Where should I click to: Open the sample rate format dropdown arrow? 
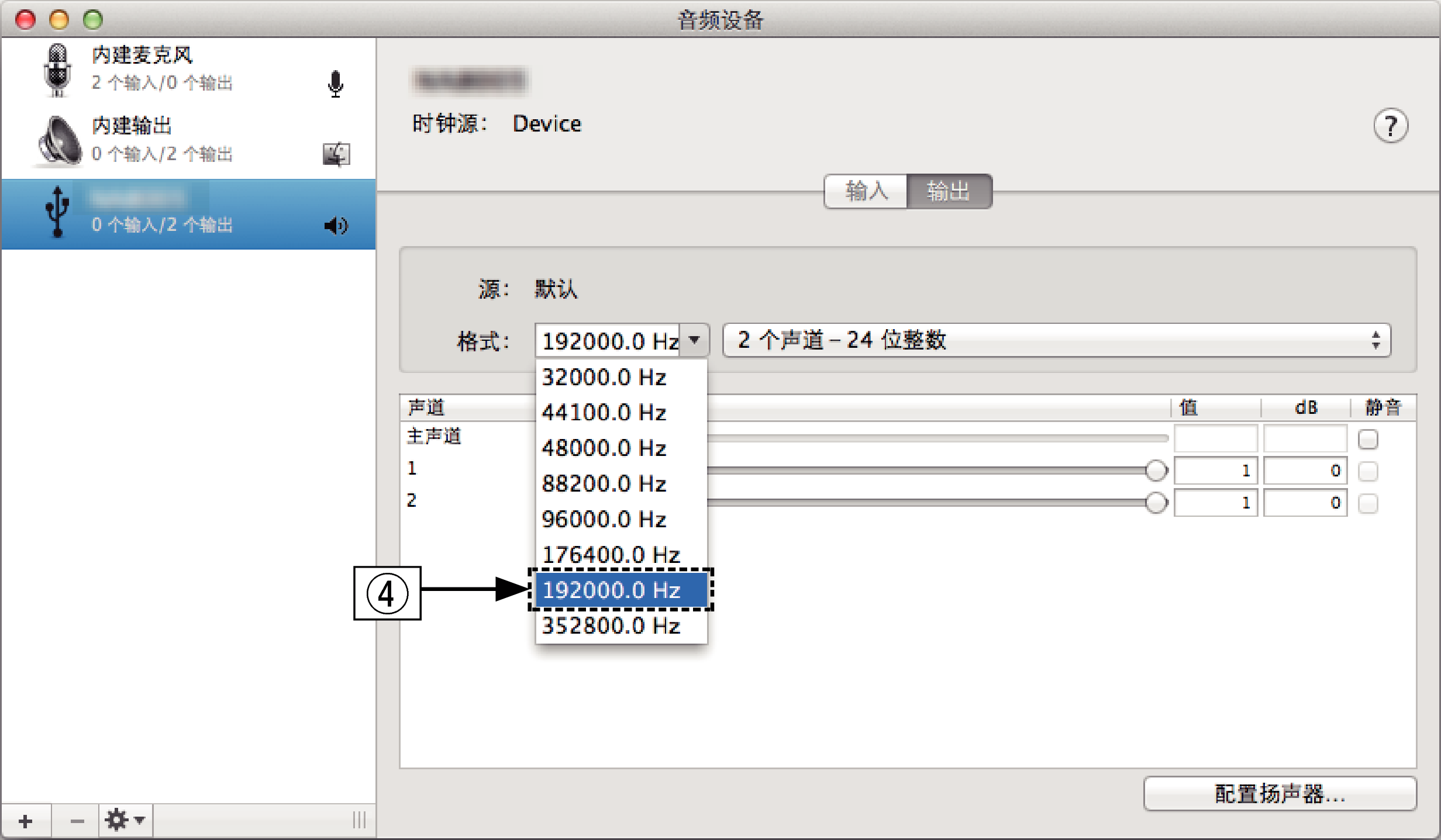tap(694, 340)
